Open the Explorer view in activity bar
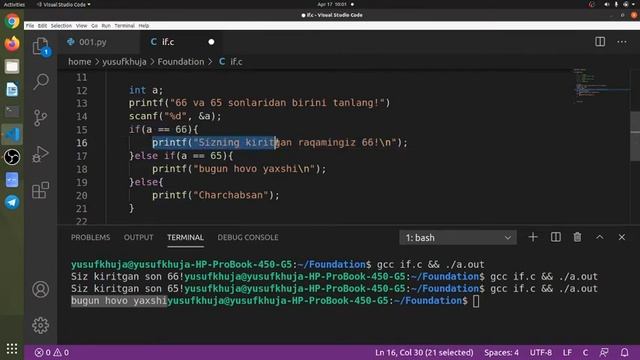This screenshot has height=360, width=640. pyautogui.click(x=40, y=46)
